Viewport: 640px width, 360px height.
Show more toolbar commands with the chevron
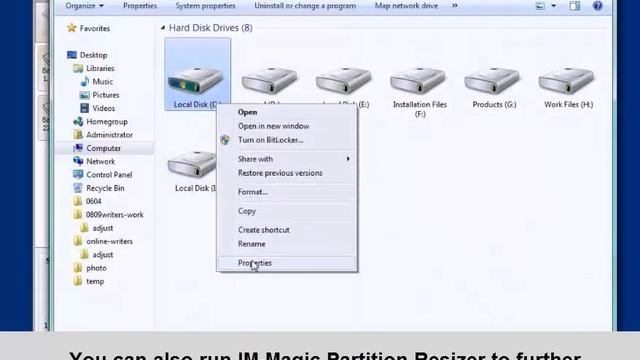click(x=455, y=6)
